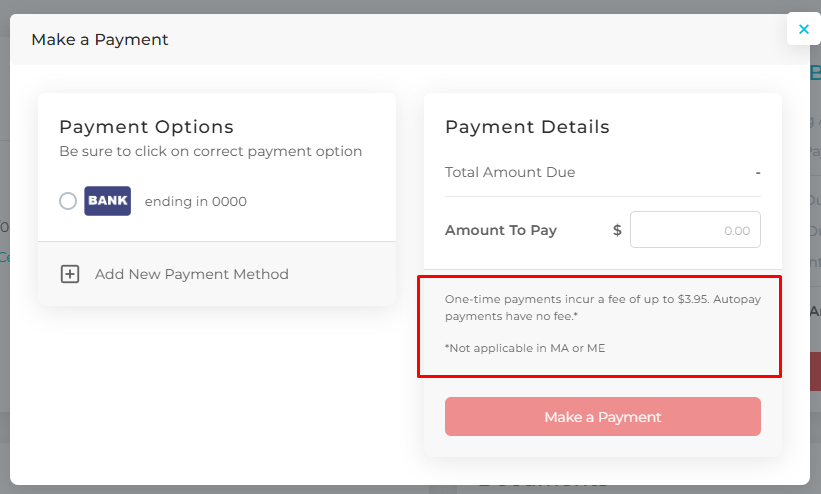The height and width of the screenshot is (494, 821).
Task: Click the dash value for Total Amount Due
Action: [758, 172]
